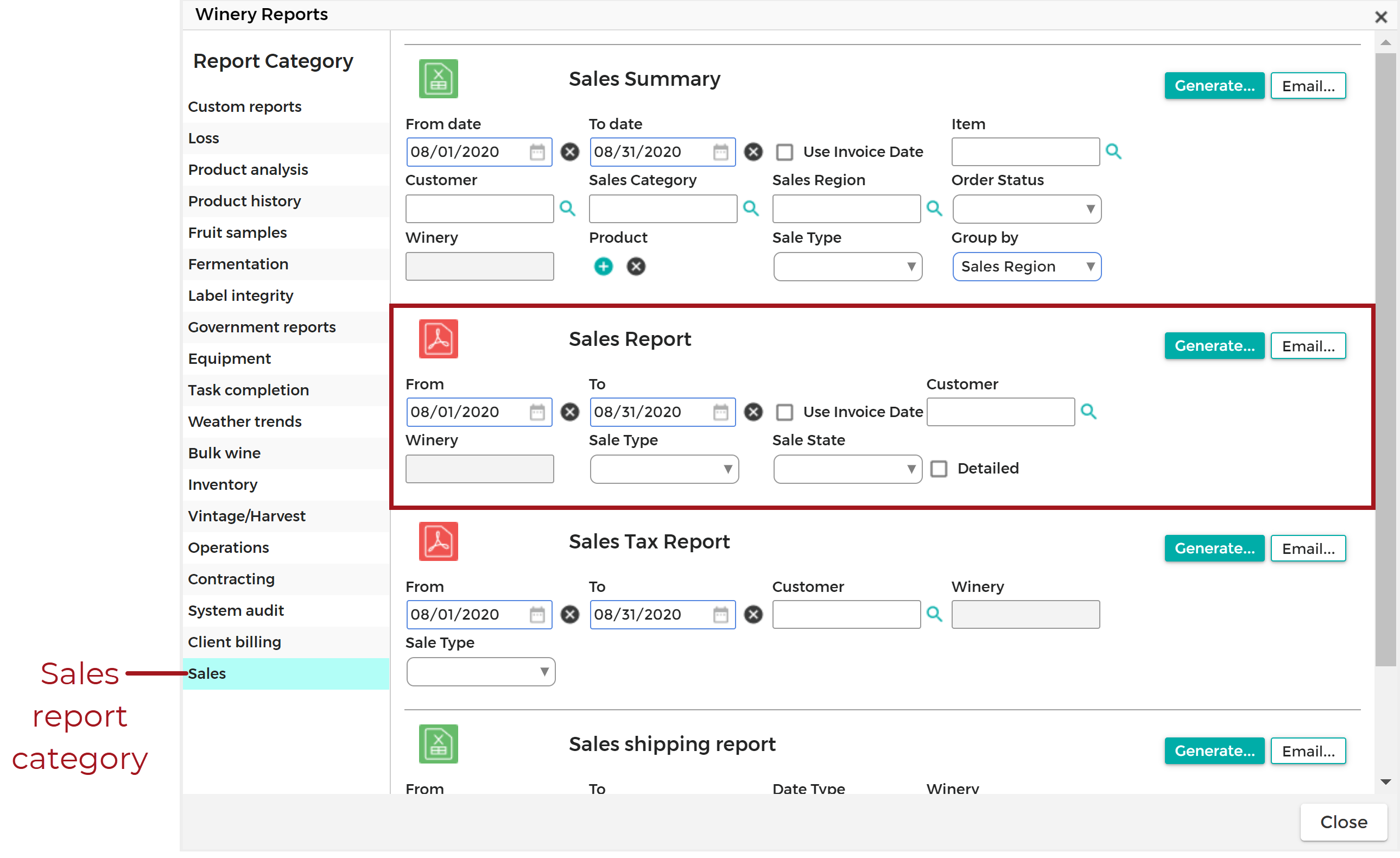
Task: Open calendar for Sales Summary From date
Action: pyautogui.click(x=537, y=152)
